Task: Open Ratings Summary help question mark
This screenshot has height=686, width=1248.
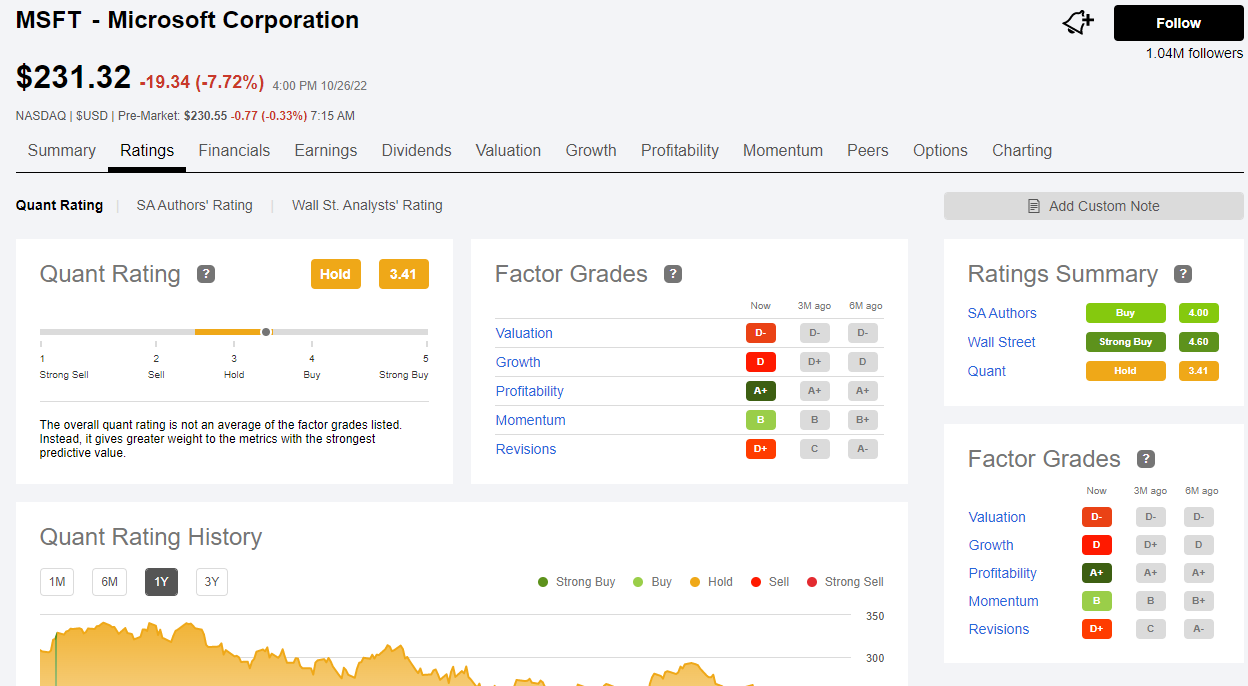Action: coord(1183,274)
